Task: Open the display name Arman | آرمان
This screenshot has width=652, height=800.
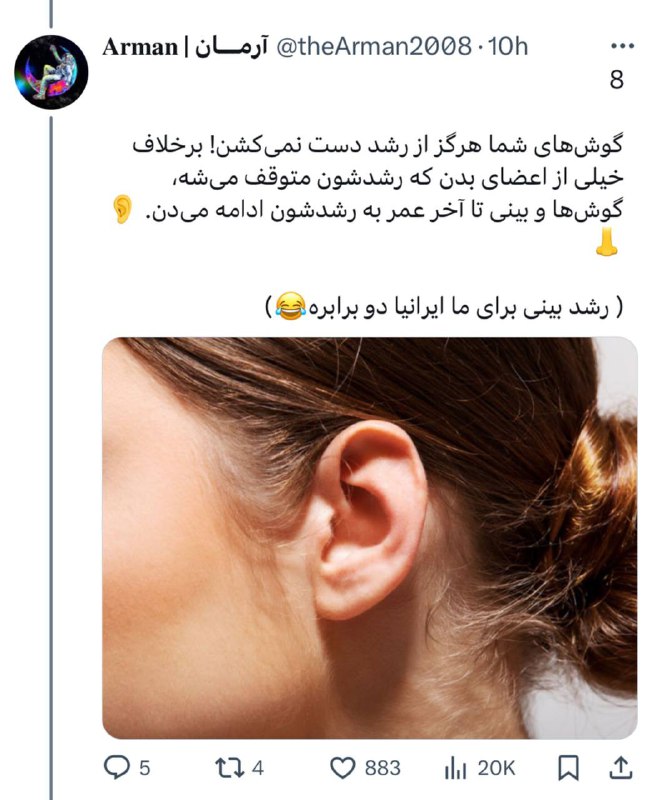Action: pos(185,47)
